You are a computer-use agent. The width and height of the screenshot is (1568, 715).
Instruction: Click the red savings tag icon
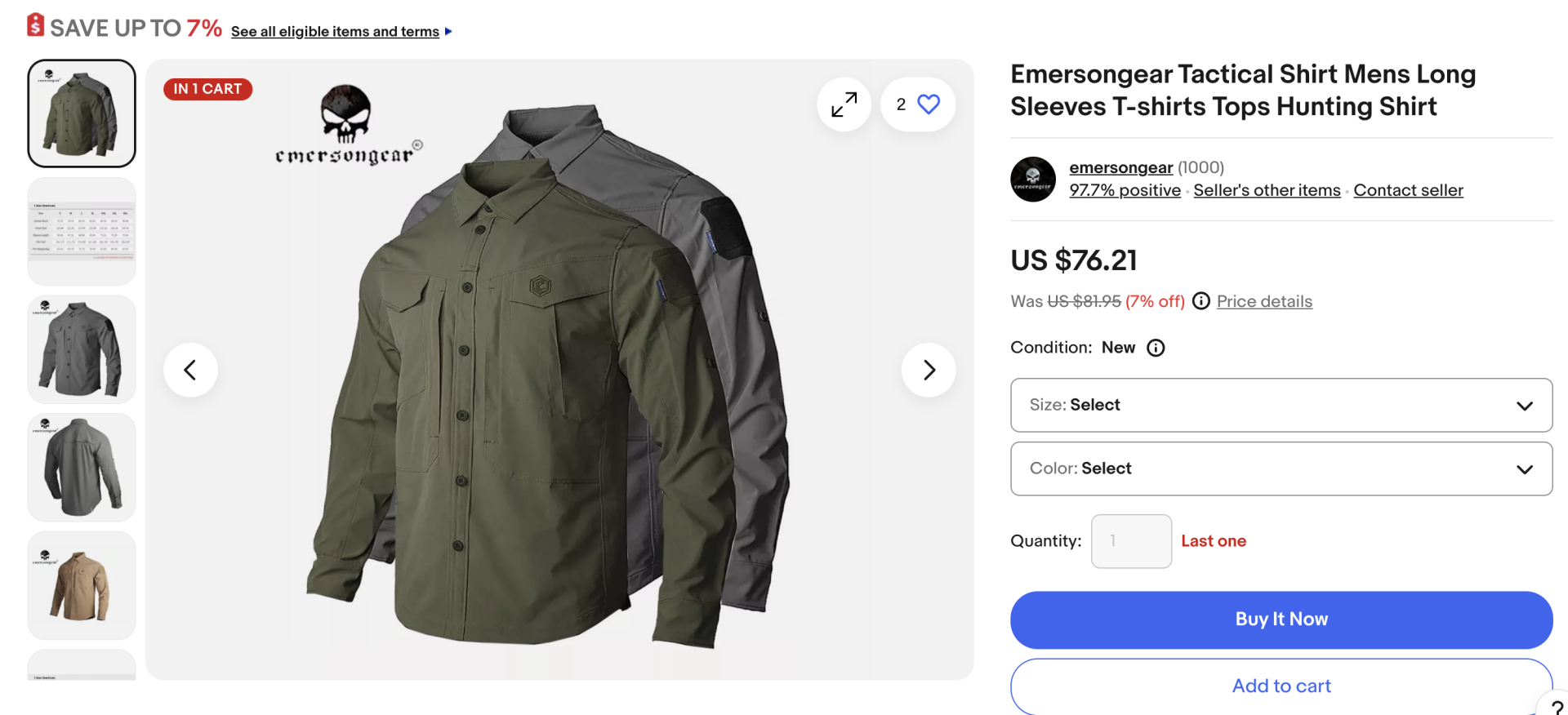(x=35, y=25)
